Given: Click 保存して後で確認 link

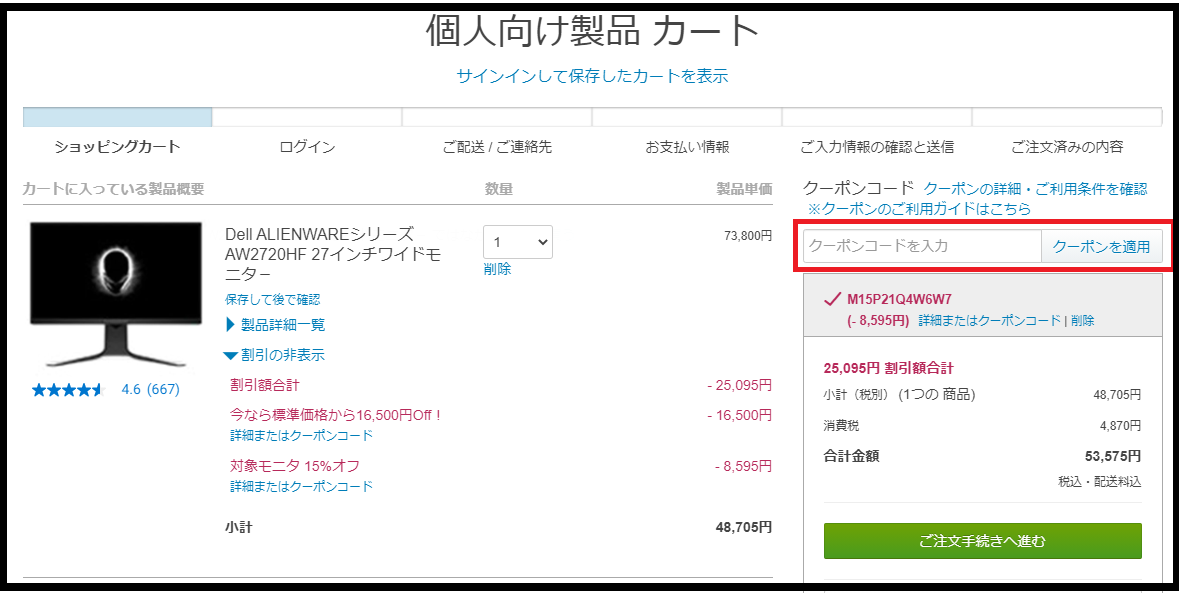Looking at the screenshot, I should (272, 299).
